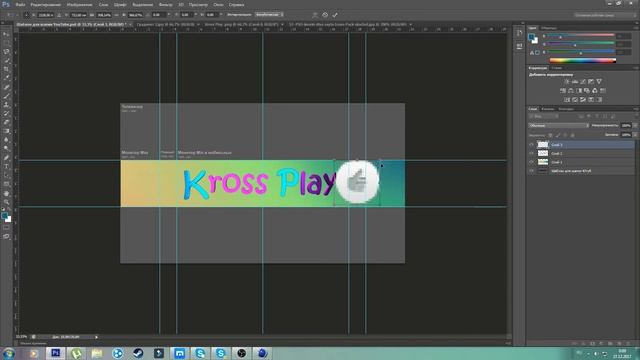Screen dimensions: 640x360
Task: Click the rotation angle field in options bar
Action: point(158,15)
